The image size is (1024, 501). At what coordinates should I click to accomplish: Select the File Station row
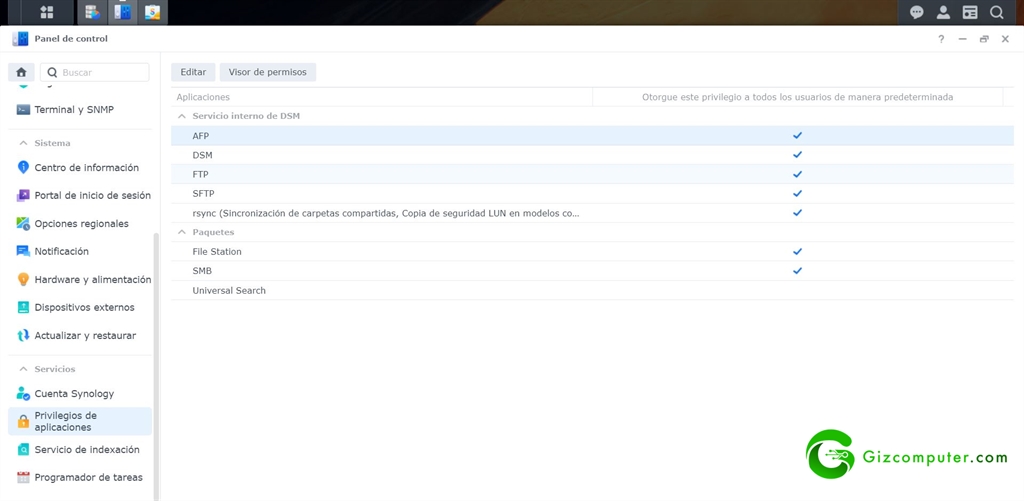(x=592, y=251)
